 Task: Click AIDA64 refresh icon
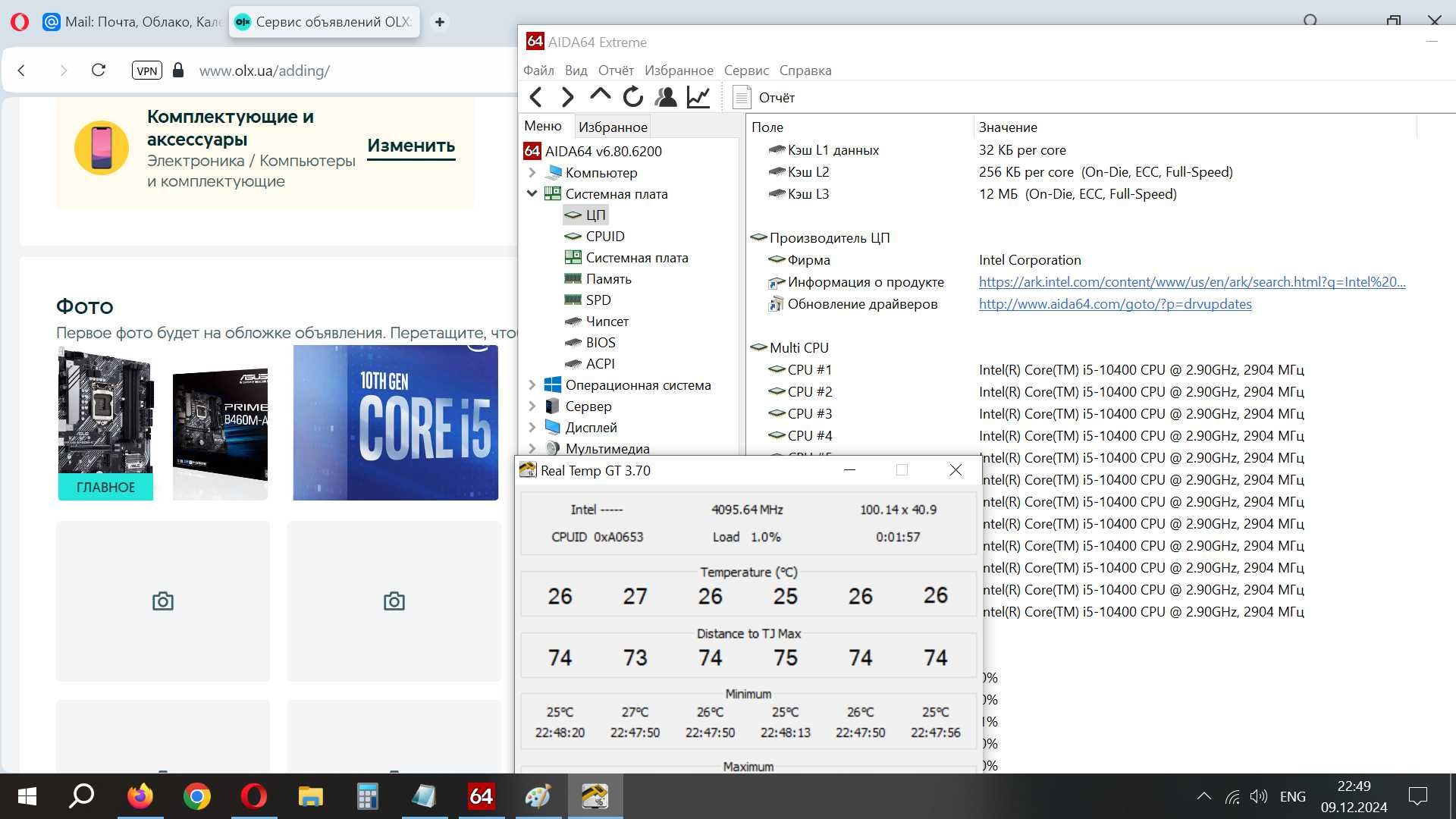tap(633, 97)
